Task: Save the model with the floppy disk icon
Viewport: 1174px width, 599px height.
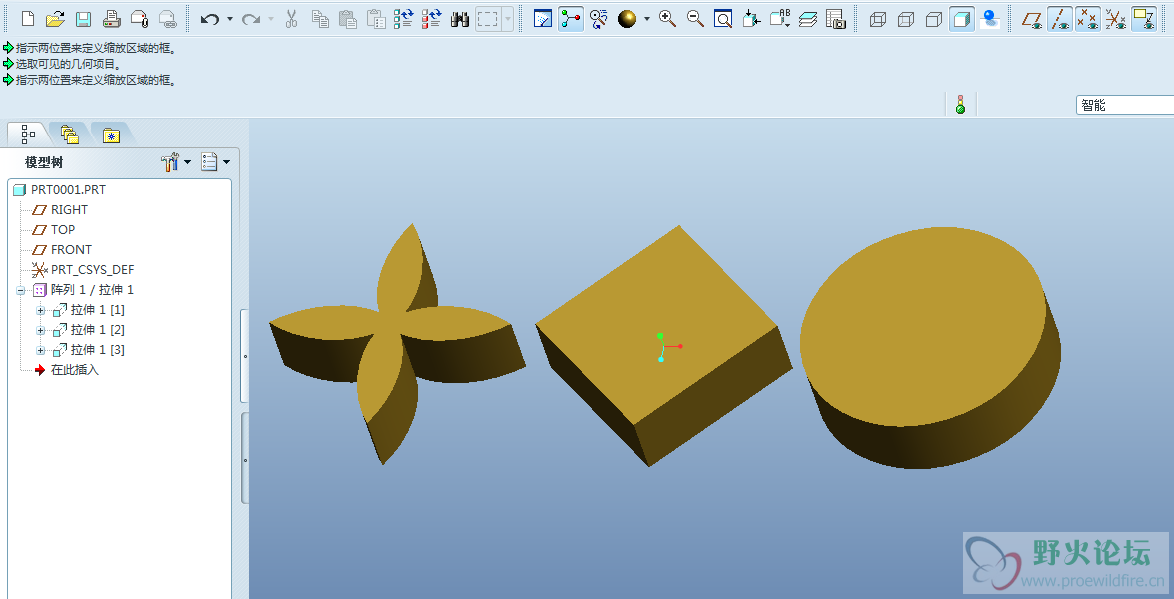Action: coord(83,19)
